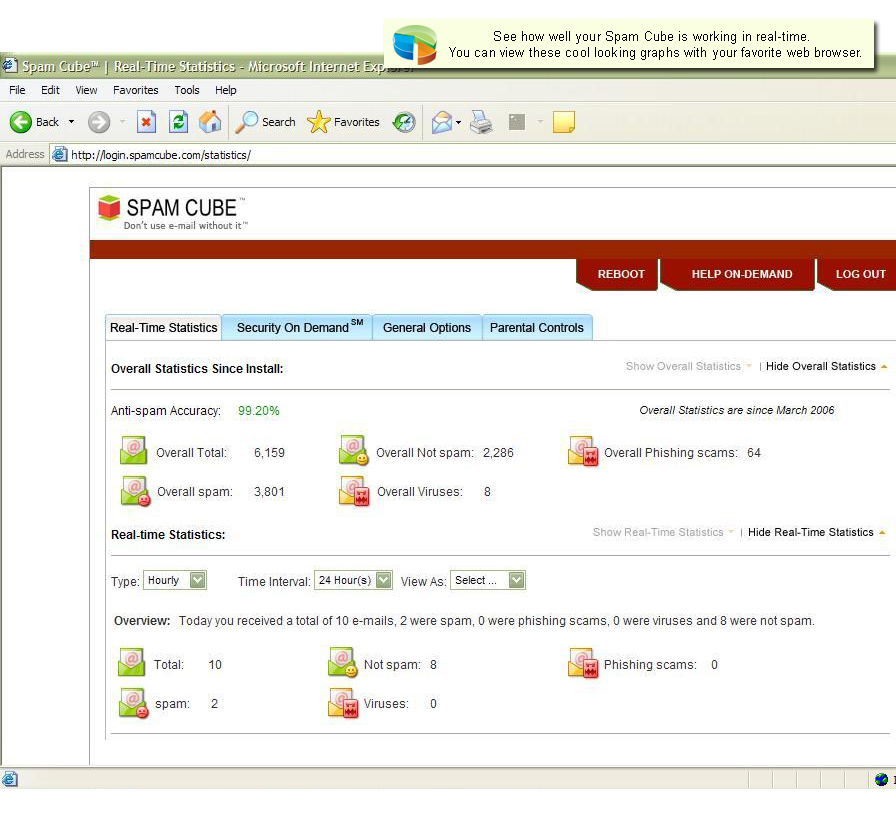Click the Not spam smiley envelope icon

pos(340,662)
